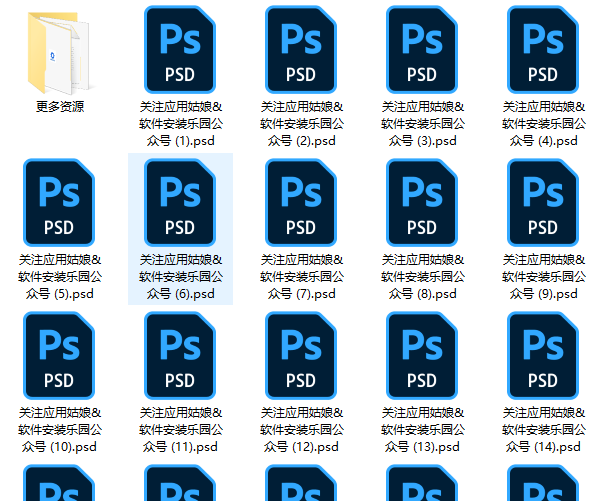
Task: Select the PSD icon for 众号 (14).psd
Action: 543,356
